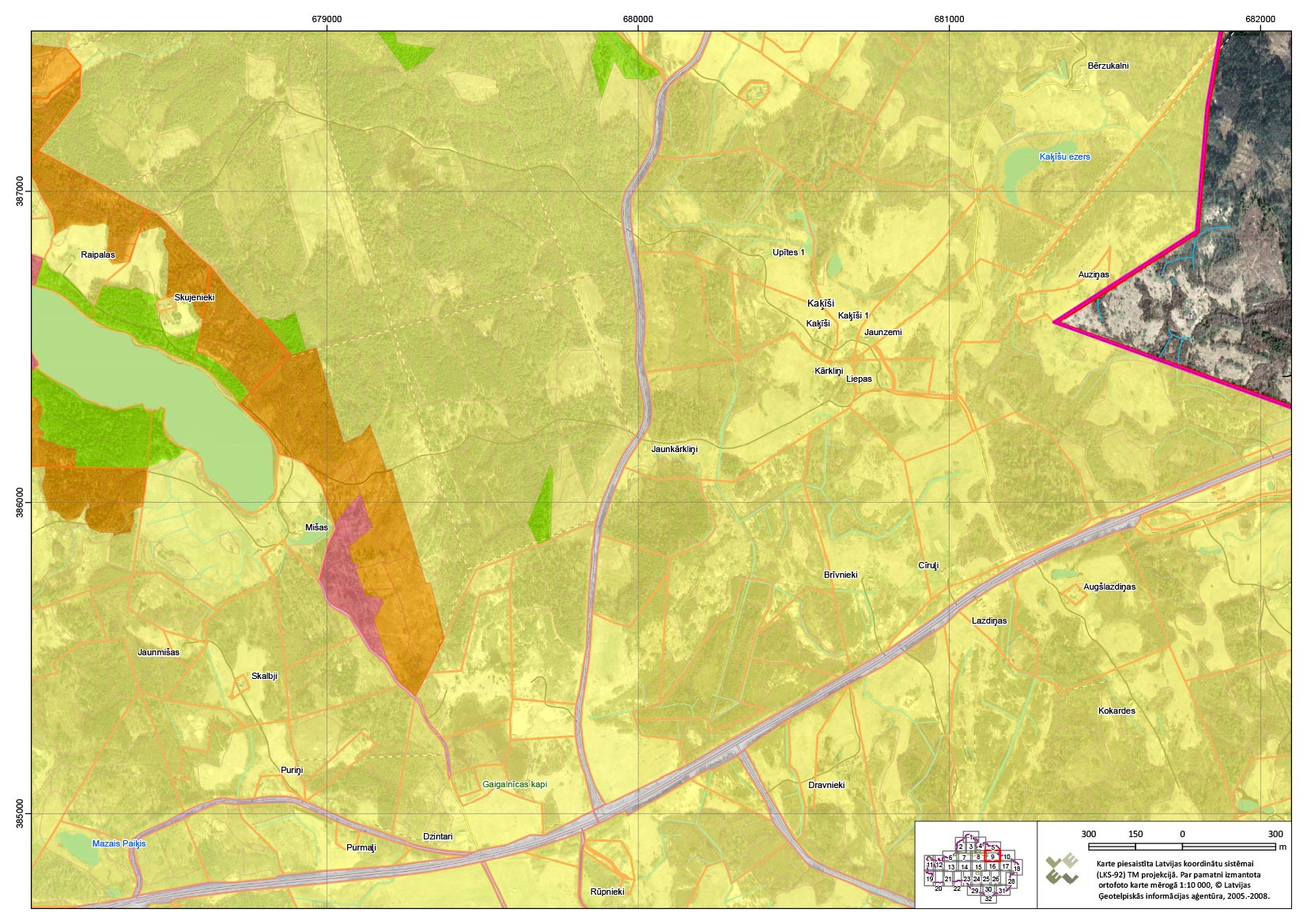
Task: Select the Jaunkārkliņi place label
Action: click(x=674, y=449)
